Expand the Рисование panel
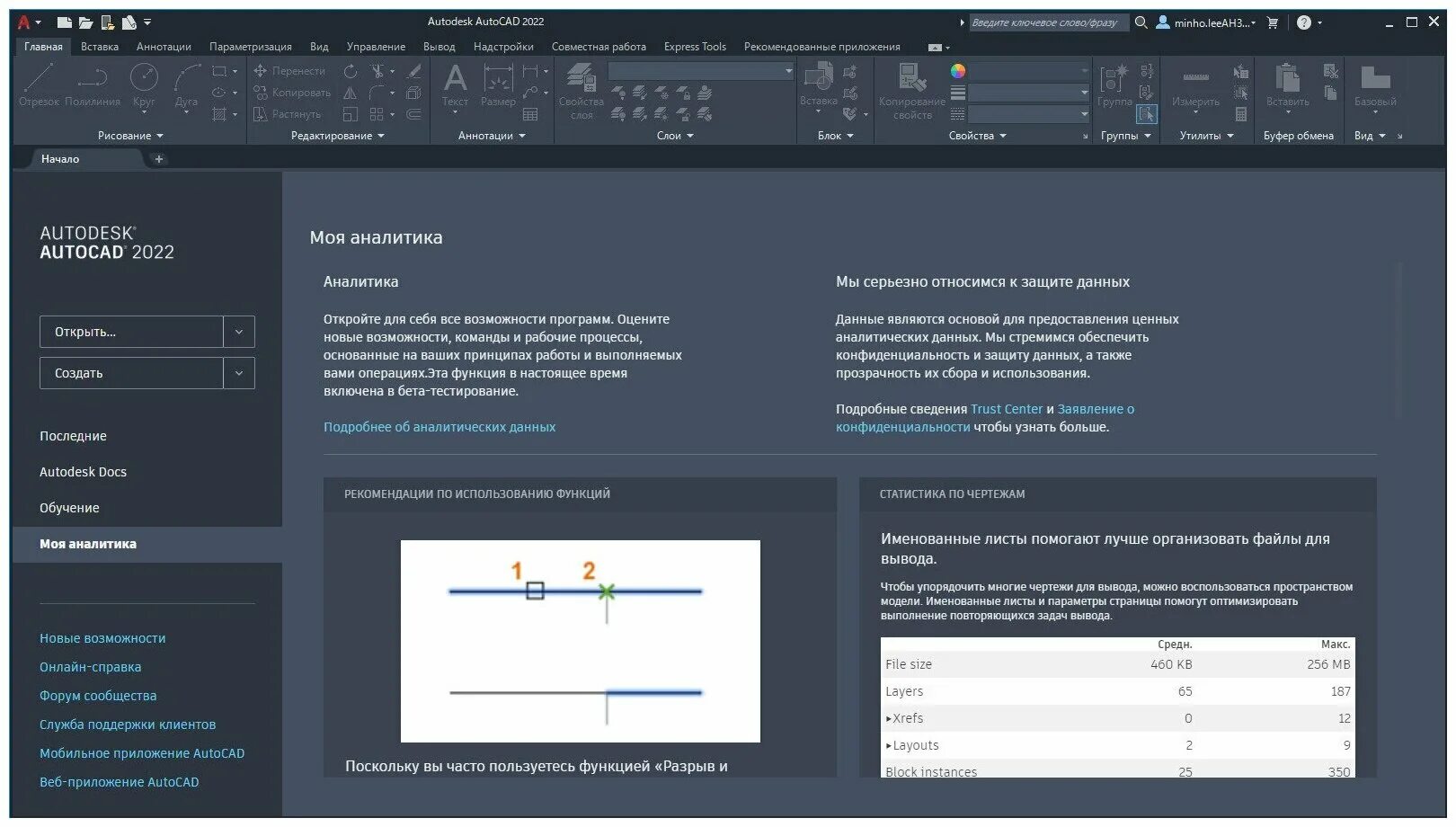This screenshot has width=1456, height=827. coord(131,136)
